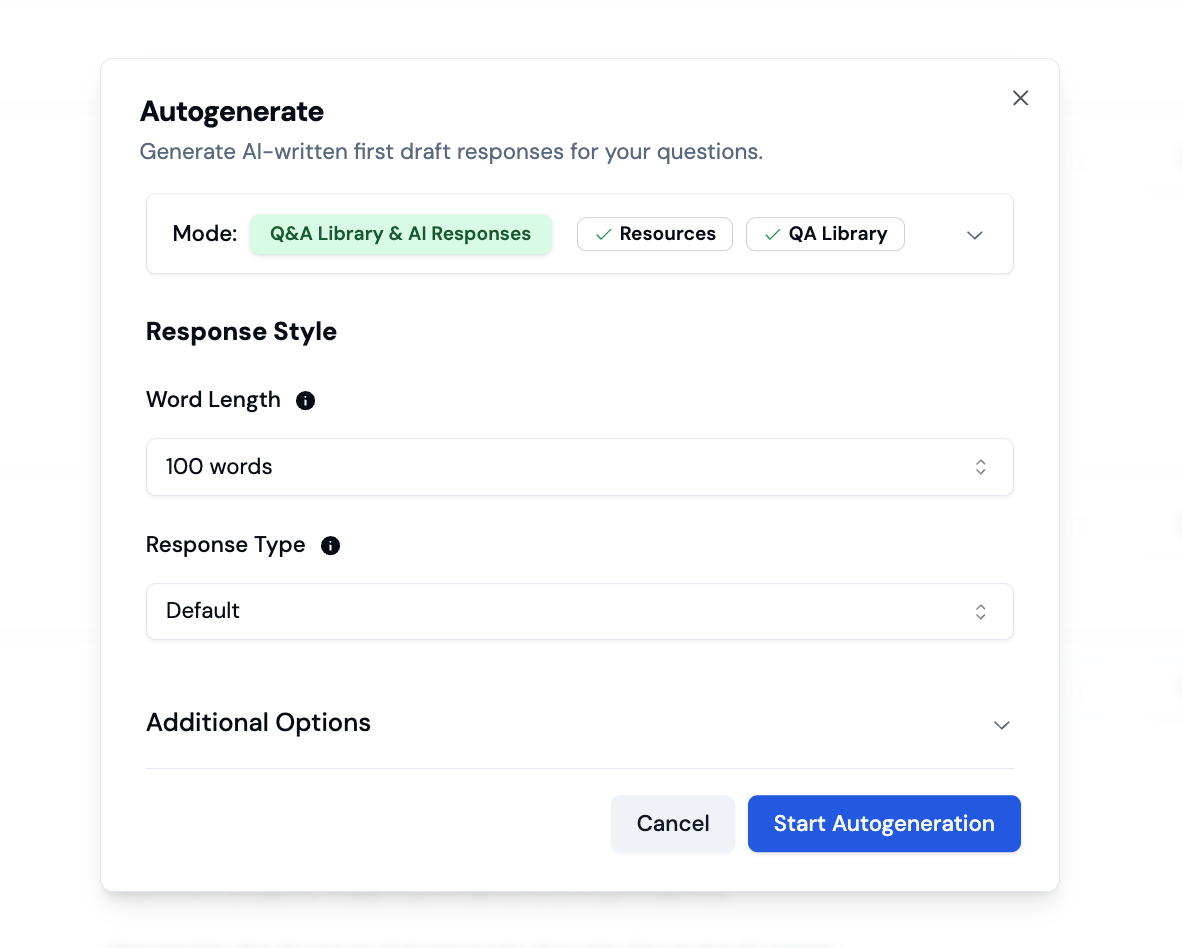Screen dimensions: 1182x948
Task: Click the up-down arrows in Word Length field
Action: (981, 467)
